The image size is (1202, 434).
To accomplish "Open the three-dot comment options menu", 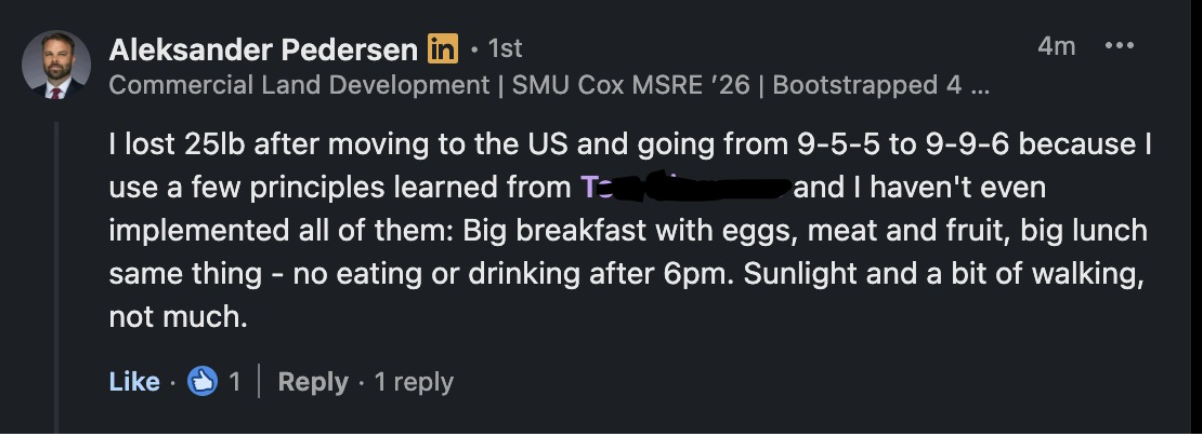I will (x=1118, y=46).
